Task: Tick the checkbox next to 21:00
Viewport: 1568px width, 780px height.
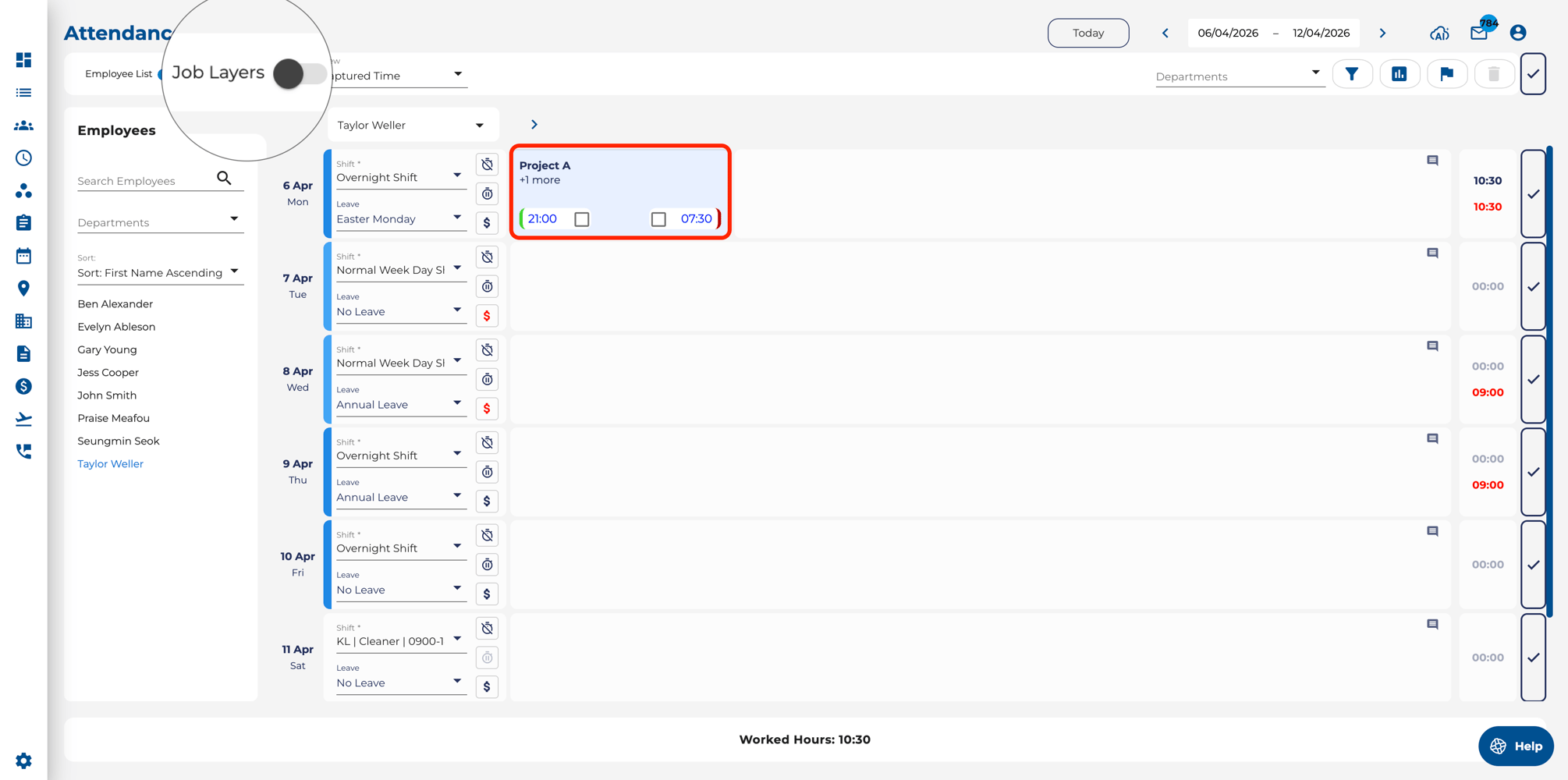Action: [x=582, y=219]
